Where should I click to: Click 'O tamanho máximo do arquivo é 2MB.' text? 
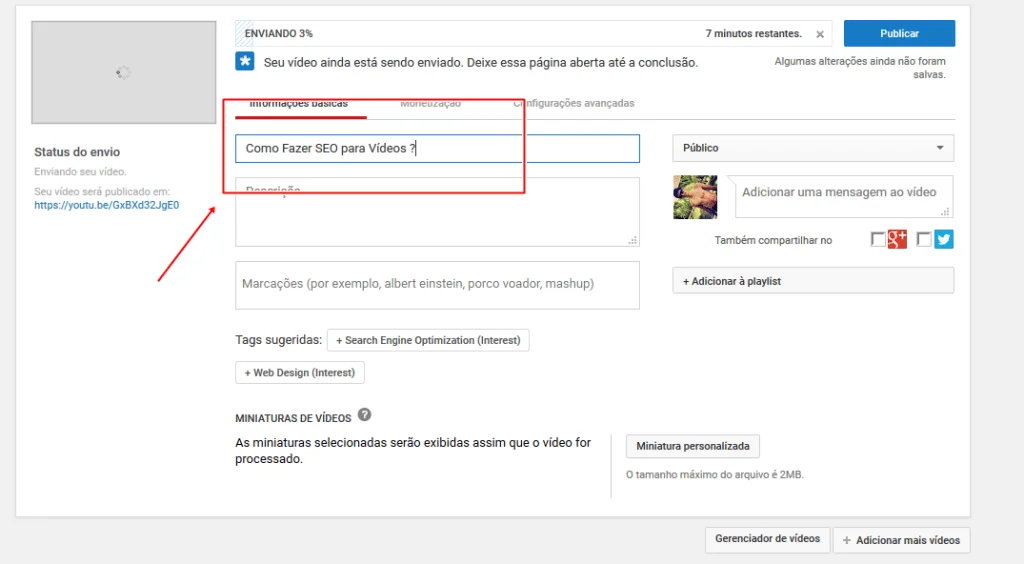(715, 475)
